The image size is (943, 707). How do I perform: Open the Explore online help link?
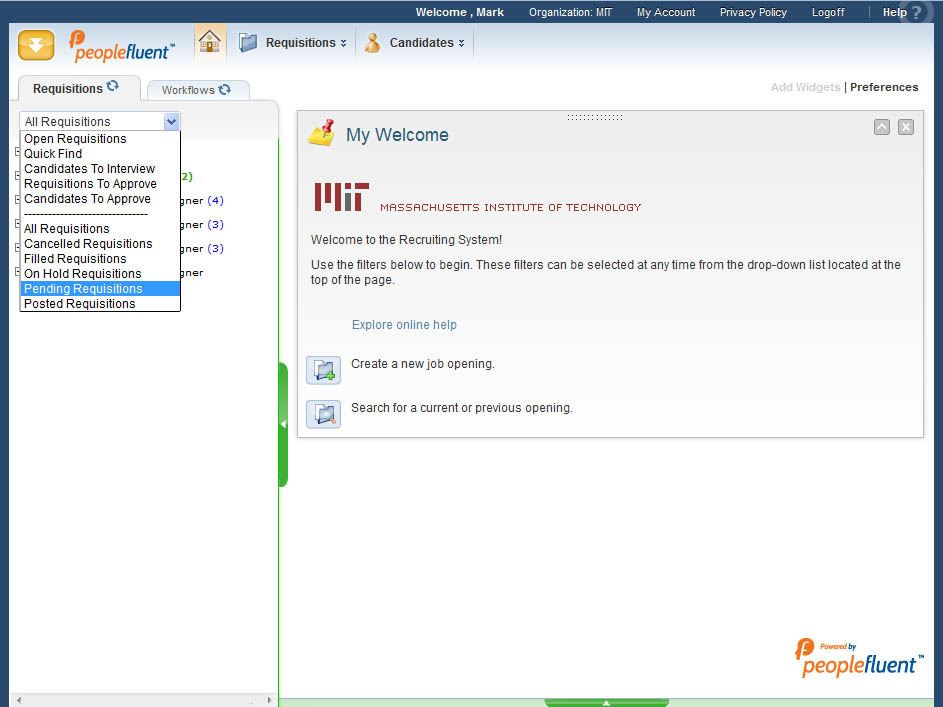pyautogui.click(x=404, y=325)
